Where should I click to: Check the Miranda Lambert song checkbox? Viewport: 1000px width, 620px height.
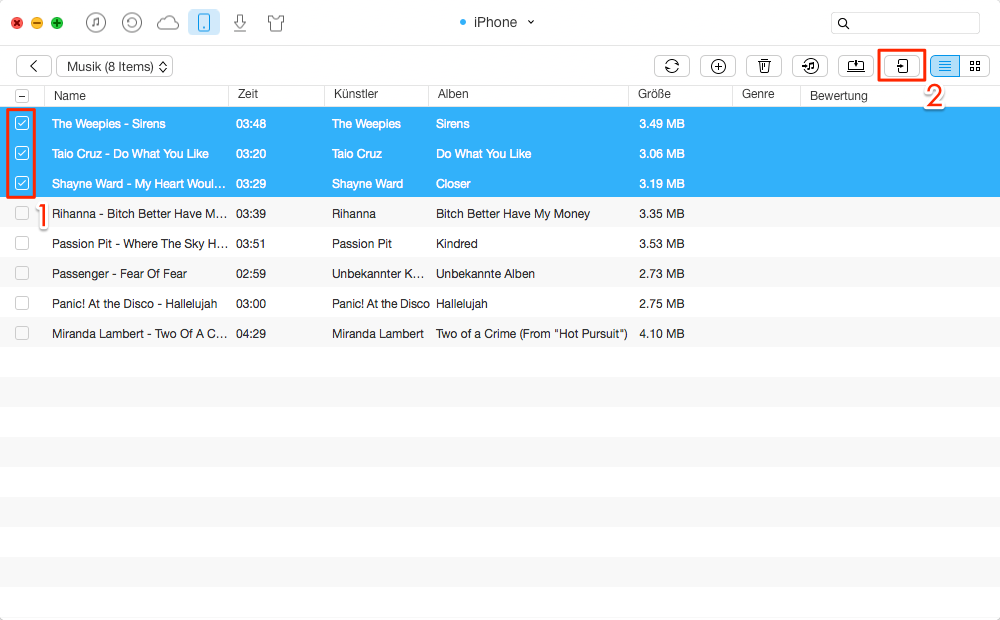point(22,333)
